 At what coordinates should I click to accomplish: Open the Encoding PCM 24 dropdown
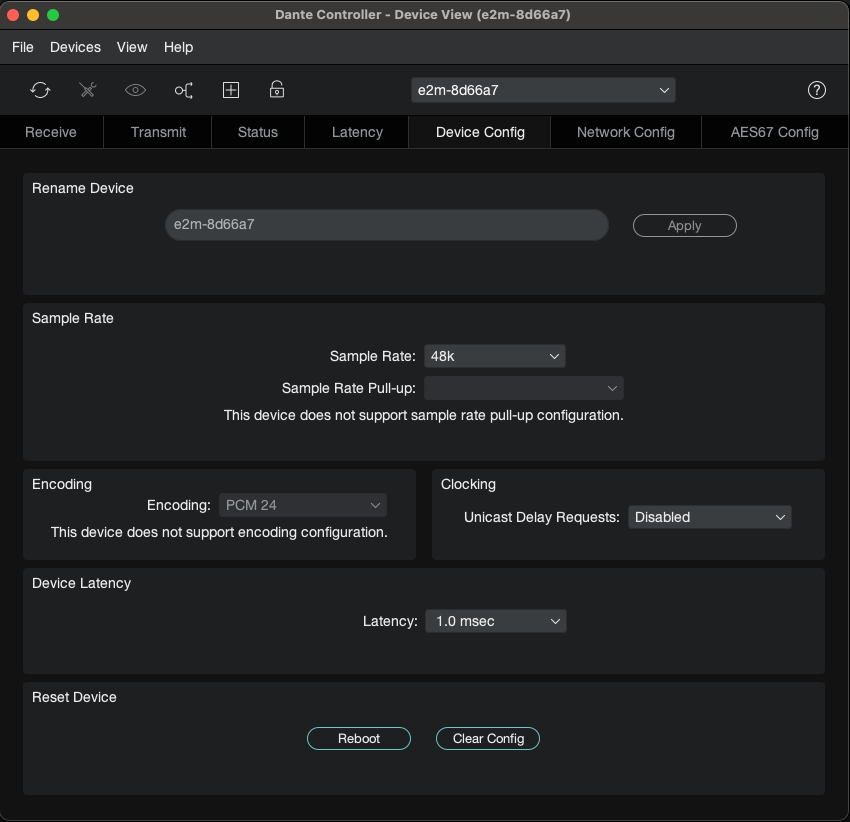click(x=303, y=505)
